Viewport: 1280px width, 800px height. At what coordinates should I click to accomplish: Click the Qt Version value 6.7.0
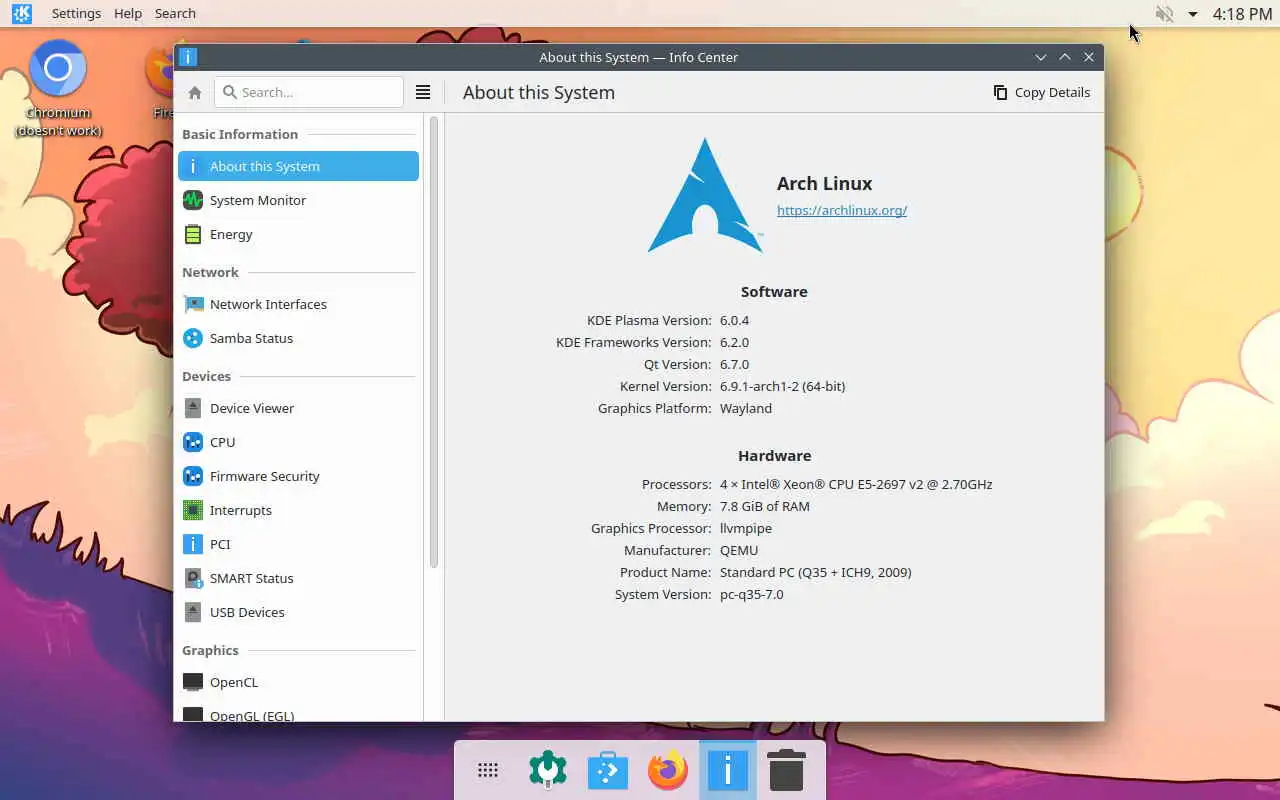pyautogui.click(x=734, y=364)
